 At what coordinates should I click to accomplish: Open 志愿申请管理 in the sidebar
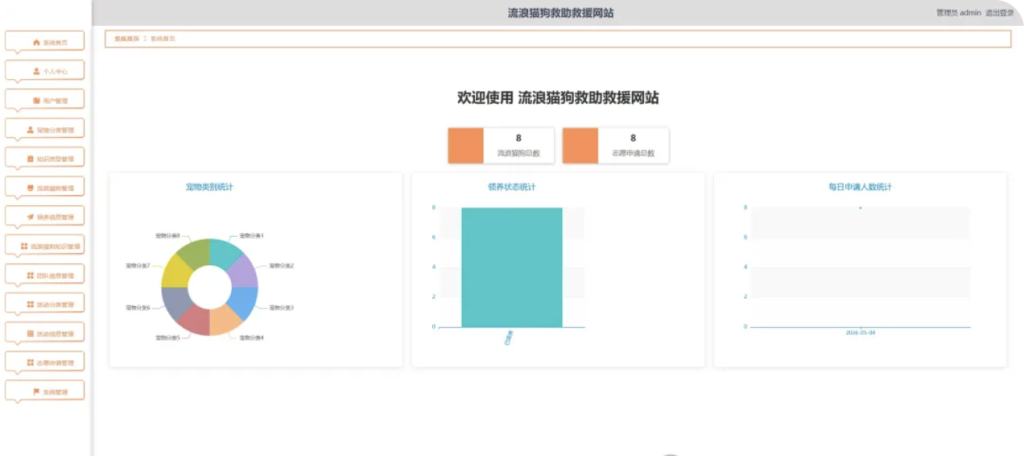click(45, 363)
